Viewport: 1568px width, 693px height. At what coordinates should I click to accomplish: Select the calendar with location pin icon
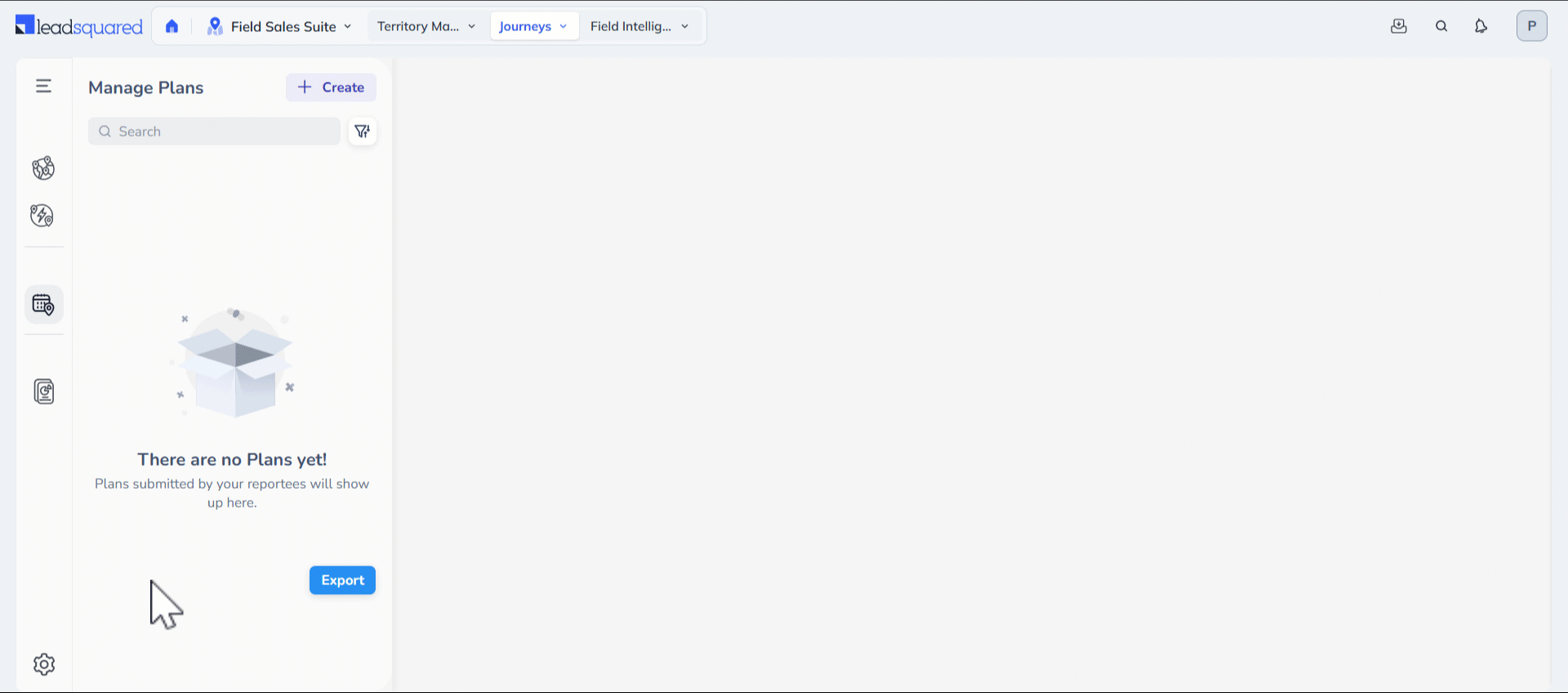tap(43, 305)
